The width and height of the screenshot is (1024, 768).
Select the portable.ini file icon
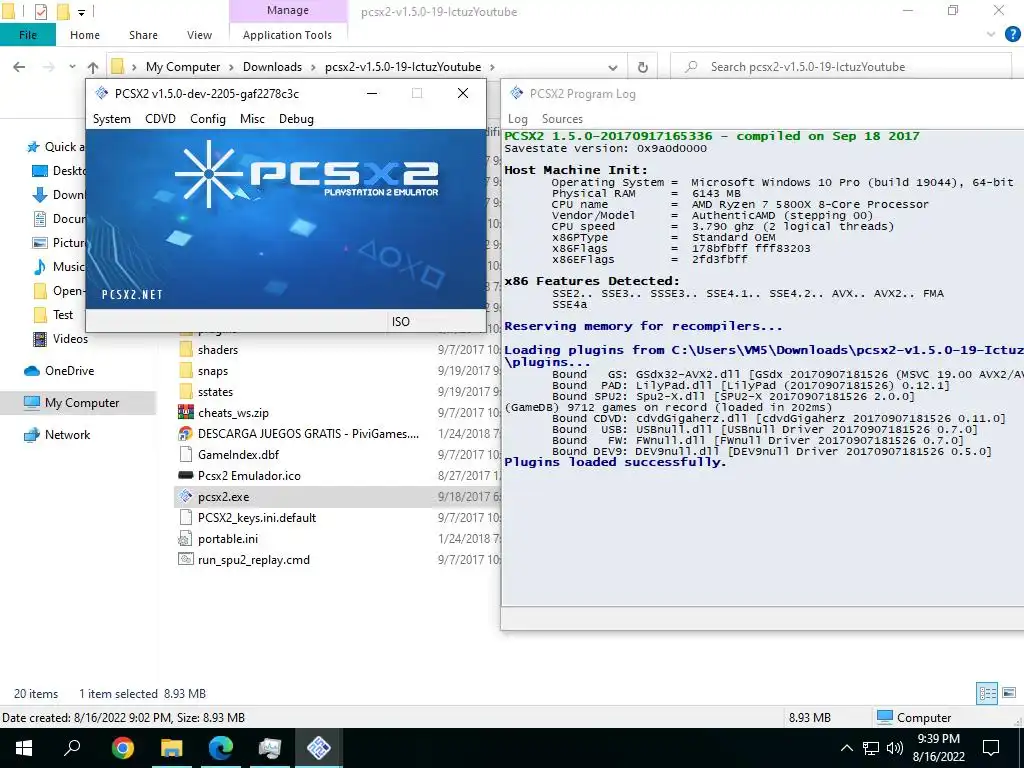[x=185, y=539]
